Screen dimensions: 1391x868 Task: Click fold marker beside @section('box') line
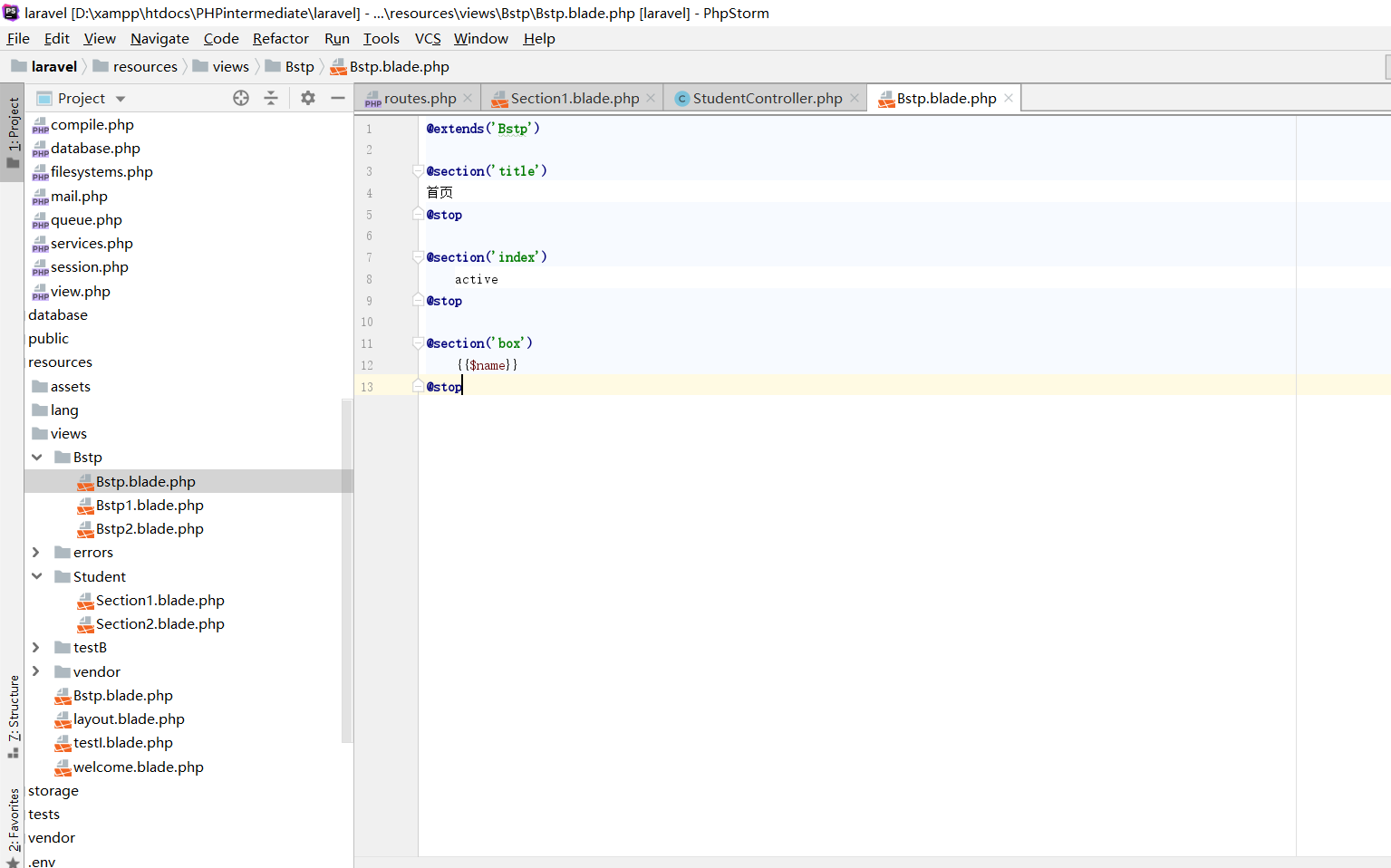(418, 343)
